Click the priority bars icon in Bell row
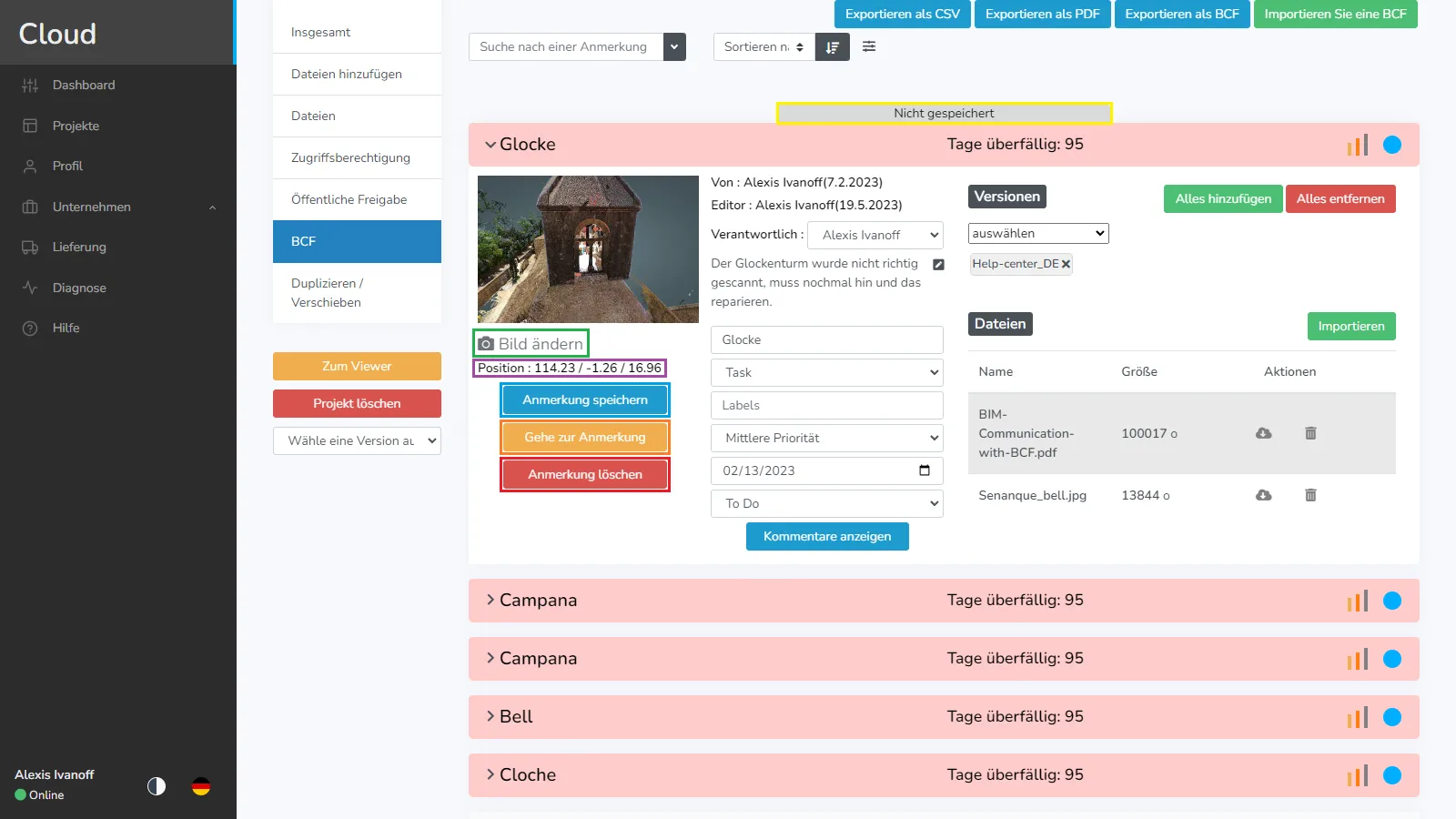The height and width of the screenshot is (819, 1456). pos(1358,717)
